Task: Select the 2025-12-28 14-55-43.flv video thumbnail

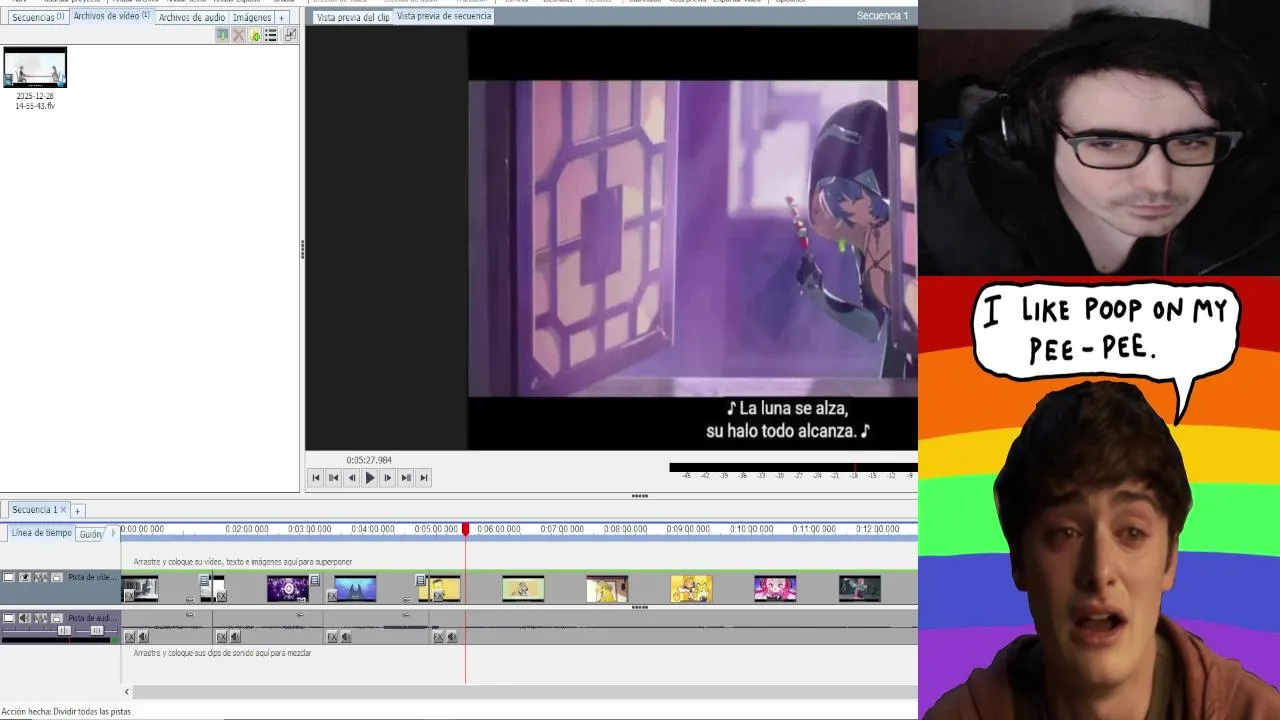Action: (35, 68)
